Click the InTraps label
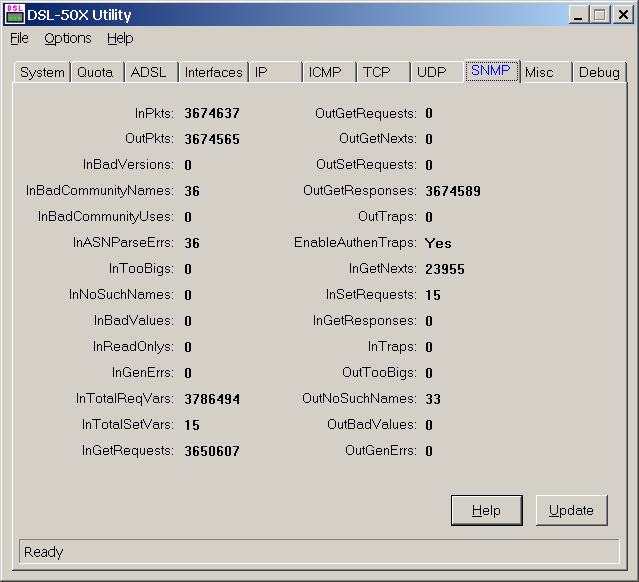The image size is (639, 582). point(392,347)
